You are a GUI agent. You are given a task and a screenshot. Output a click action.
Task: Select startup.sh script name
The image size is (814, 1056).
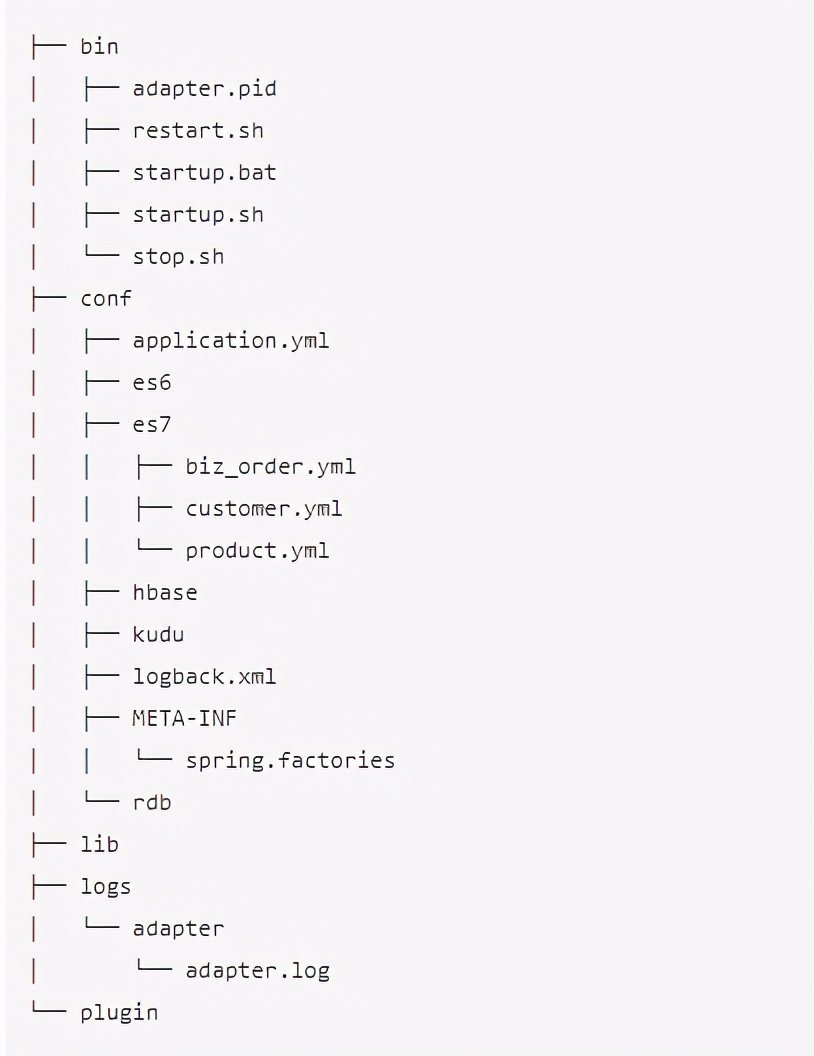click(198, 215)
